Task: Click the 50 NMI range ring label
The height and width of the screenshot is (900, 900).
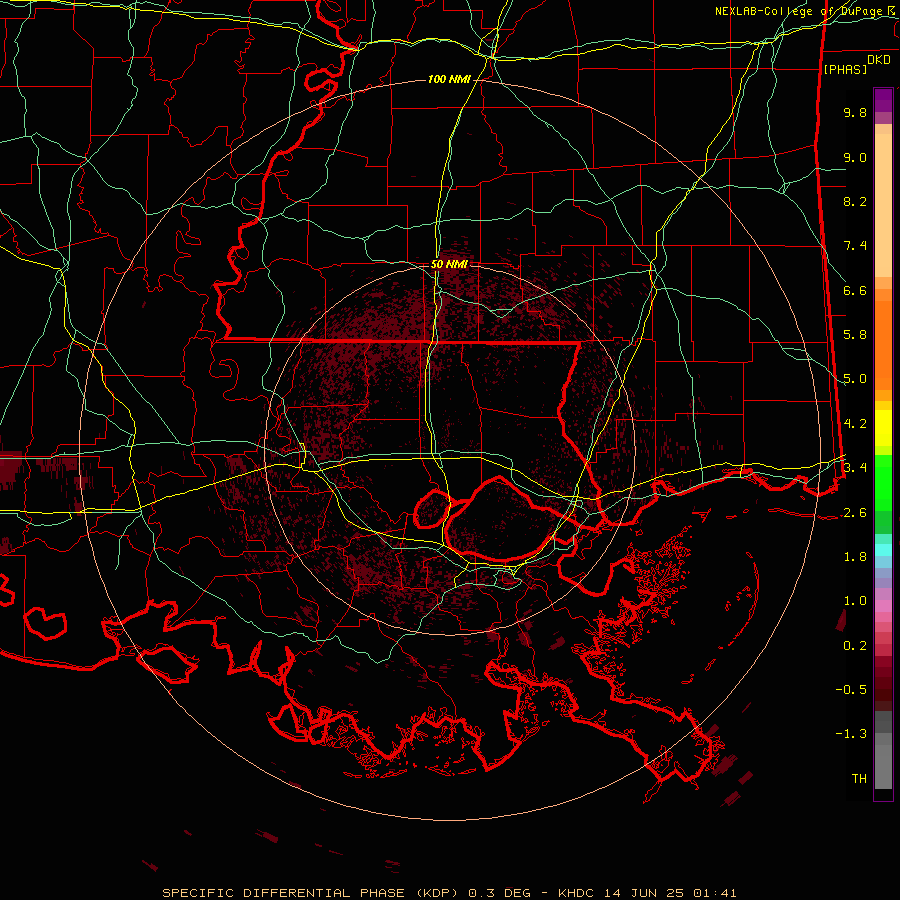Action: click(449, 265)
